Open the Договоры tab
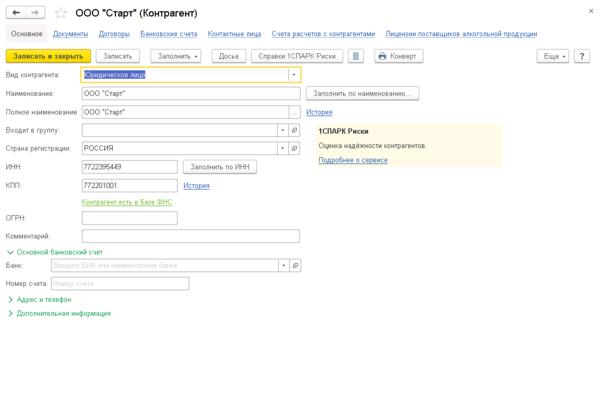This screenshot has width=600, height=393. click(x=114, y=34)
